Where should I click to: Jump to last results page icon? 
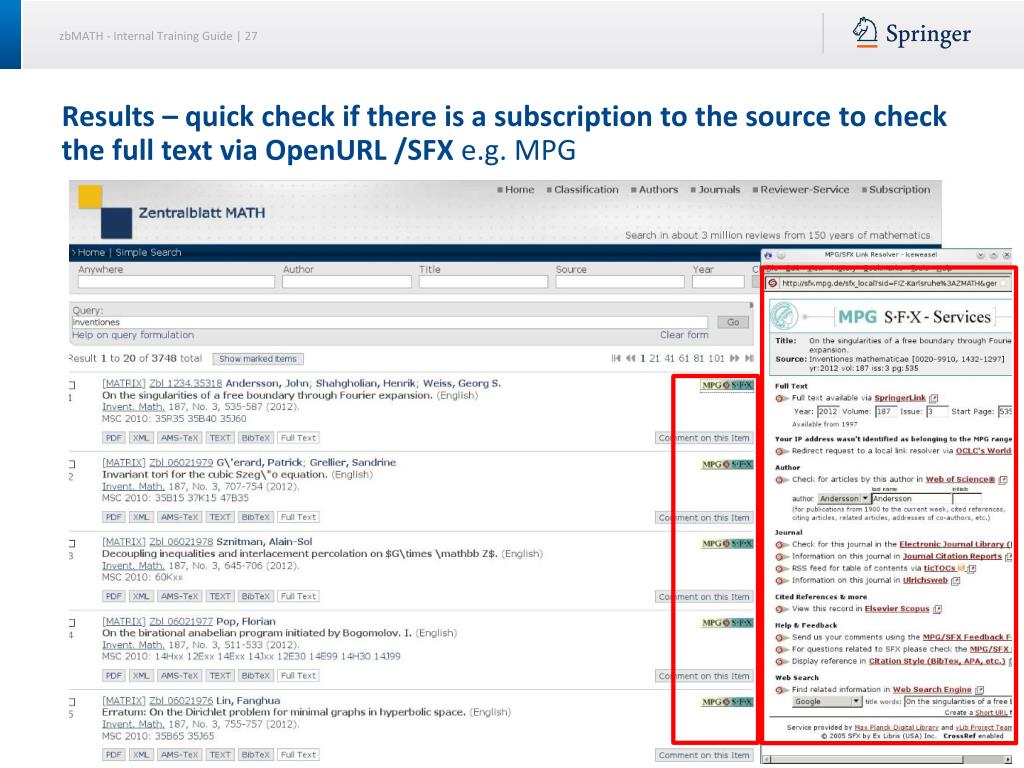[749, 359]
